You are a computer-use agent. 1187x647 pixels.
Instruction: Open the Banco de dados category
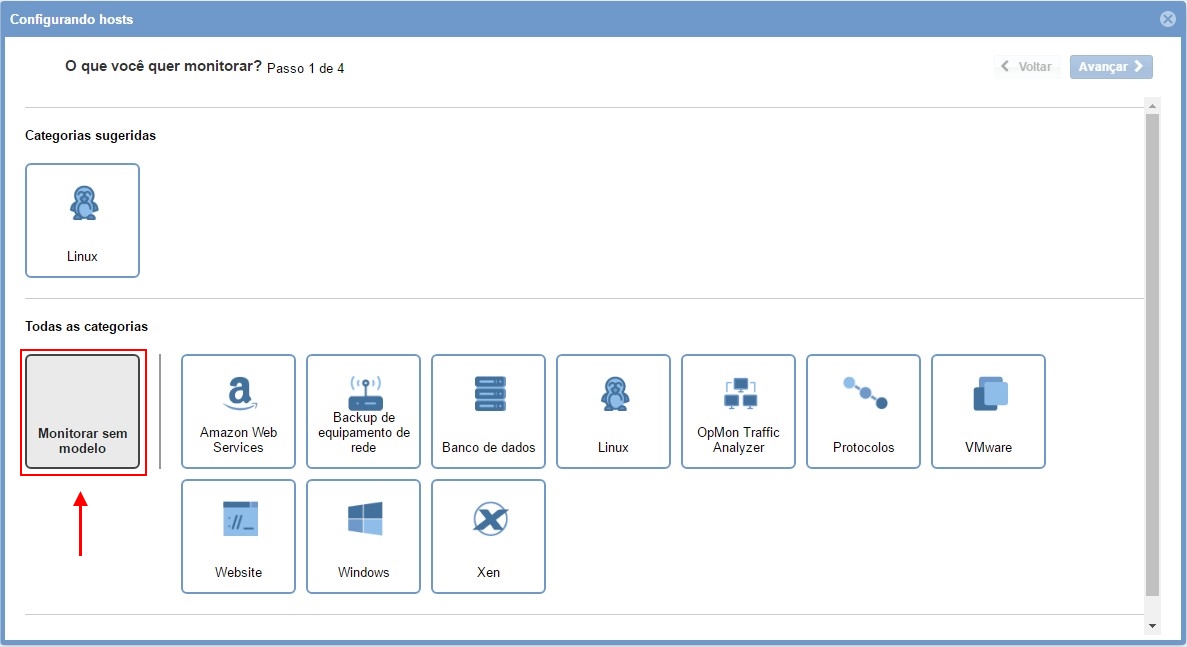pyautogui.click(x=488, y=411)
